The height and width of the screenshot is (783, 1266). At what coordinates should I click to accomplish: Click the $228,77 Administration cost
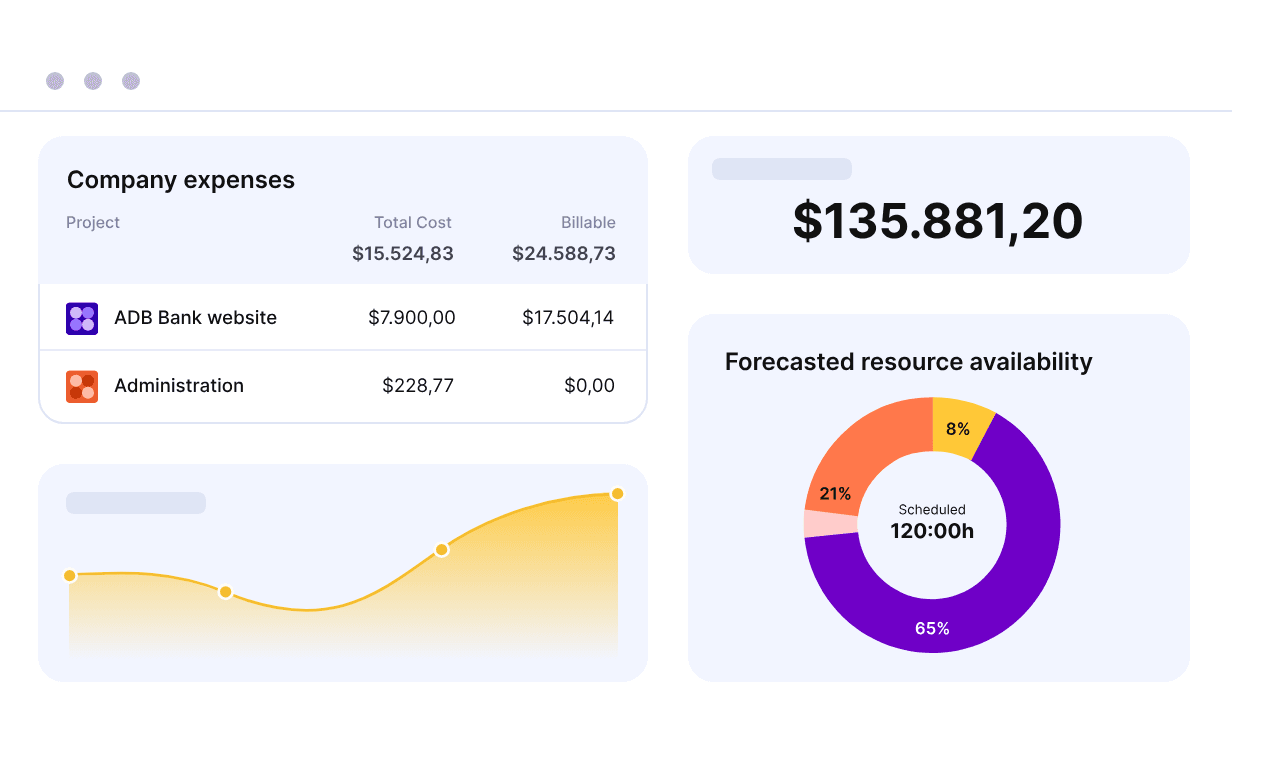click(418, 386)
